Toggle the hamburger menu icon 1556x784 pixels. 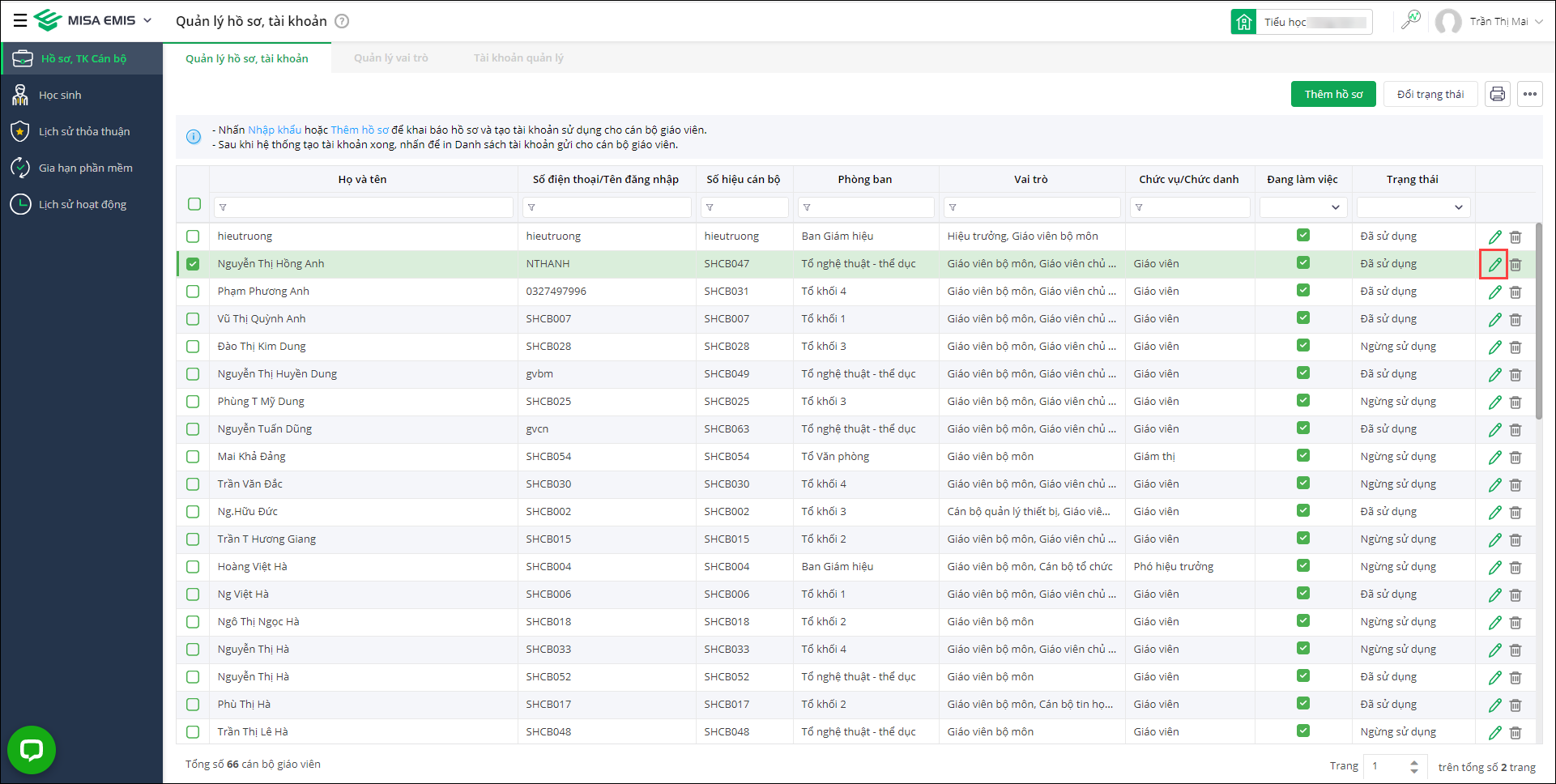coord(20,21)
